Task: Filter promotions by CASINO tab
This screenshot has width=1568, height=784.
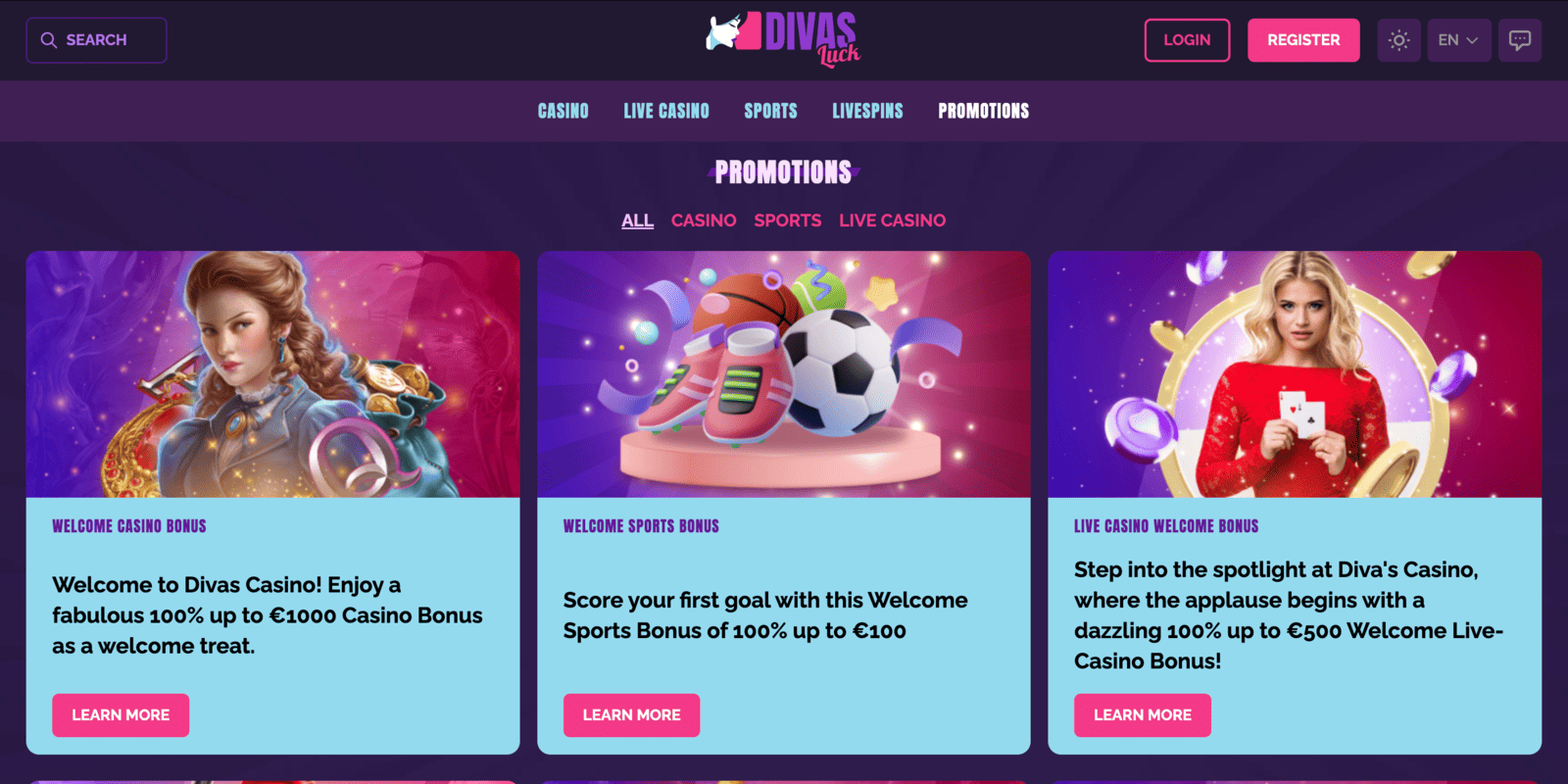Action: 704,220
